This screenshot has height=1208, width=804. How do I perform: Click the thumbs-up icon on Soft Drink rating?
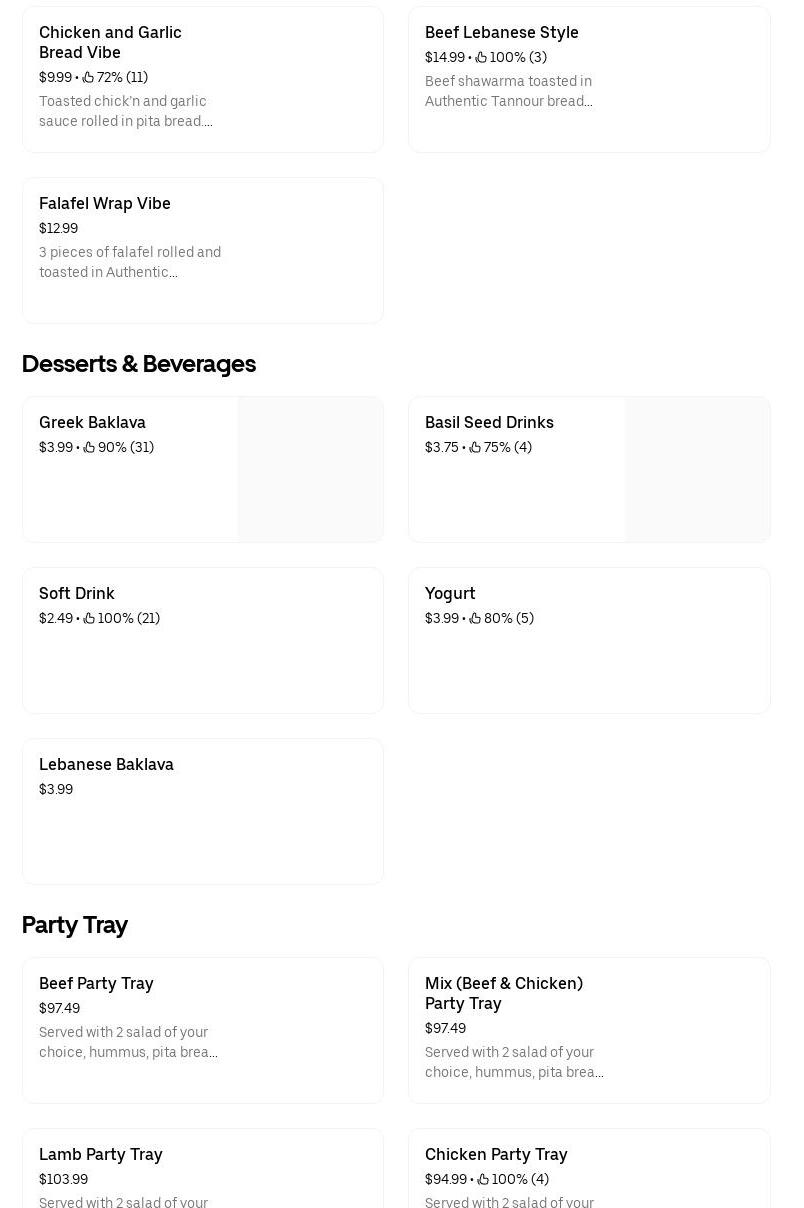tap(89, 618)
